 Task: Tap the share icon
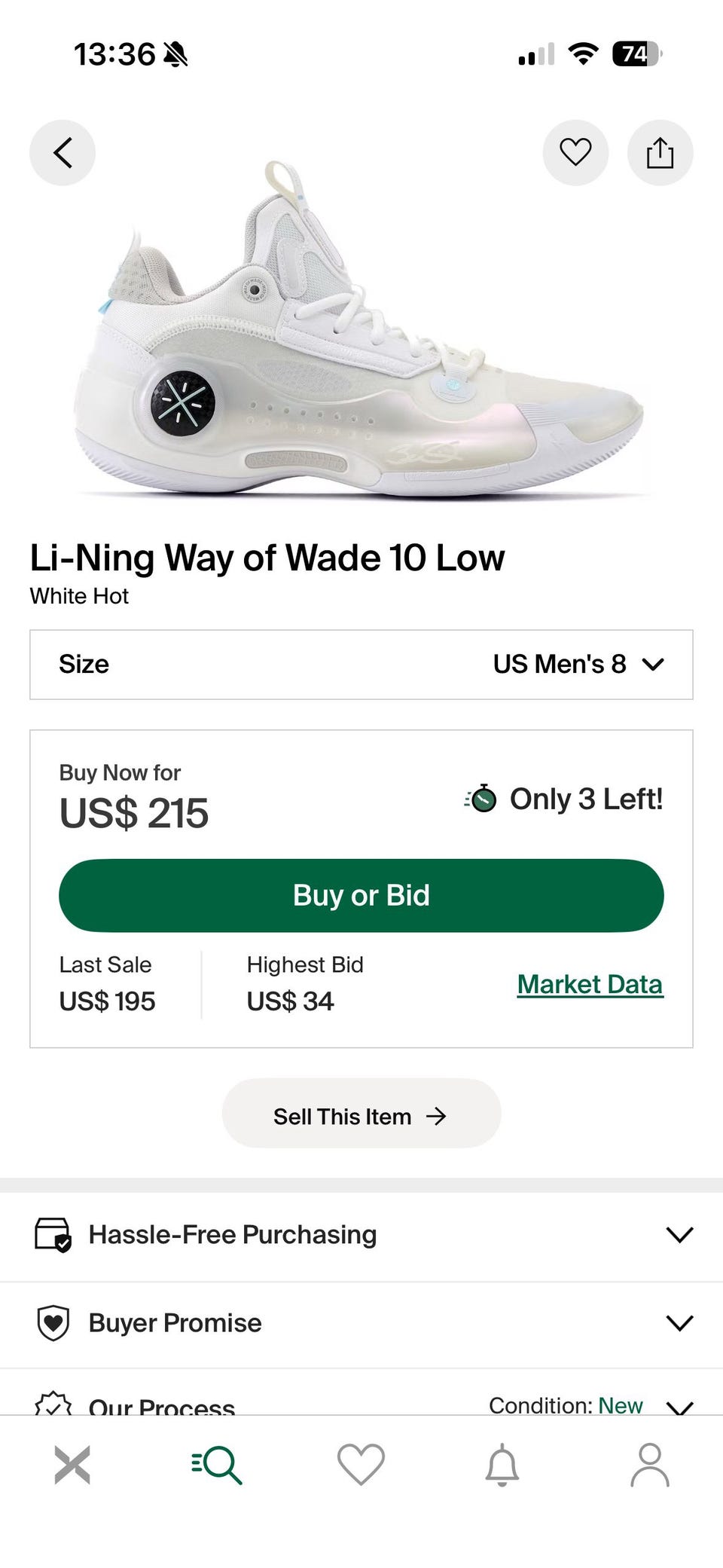point(660,153)
